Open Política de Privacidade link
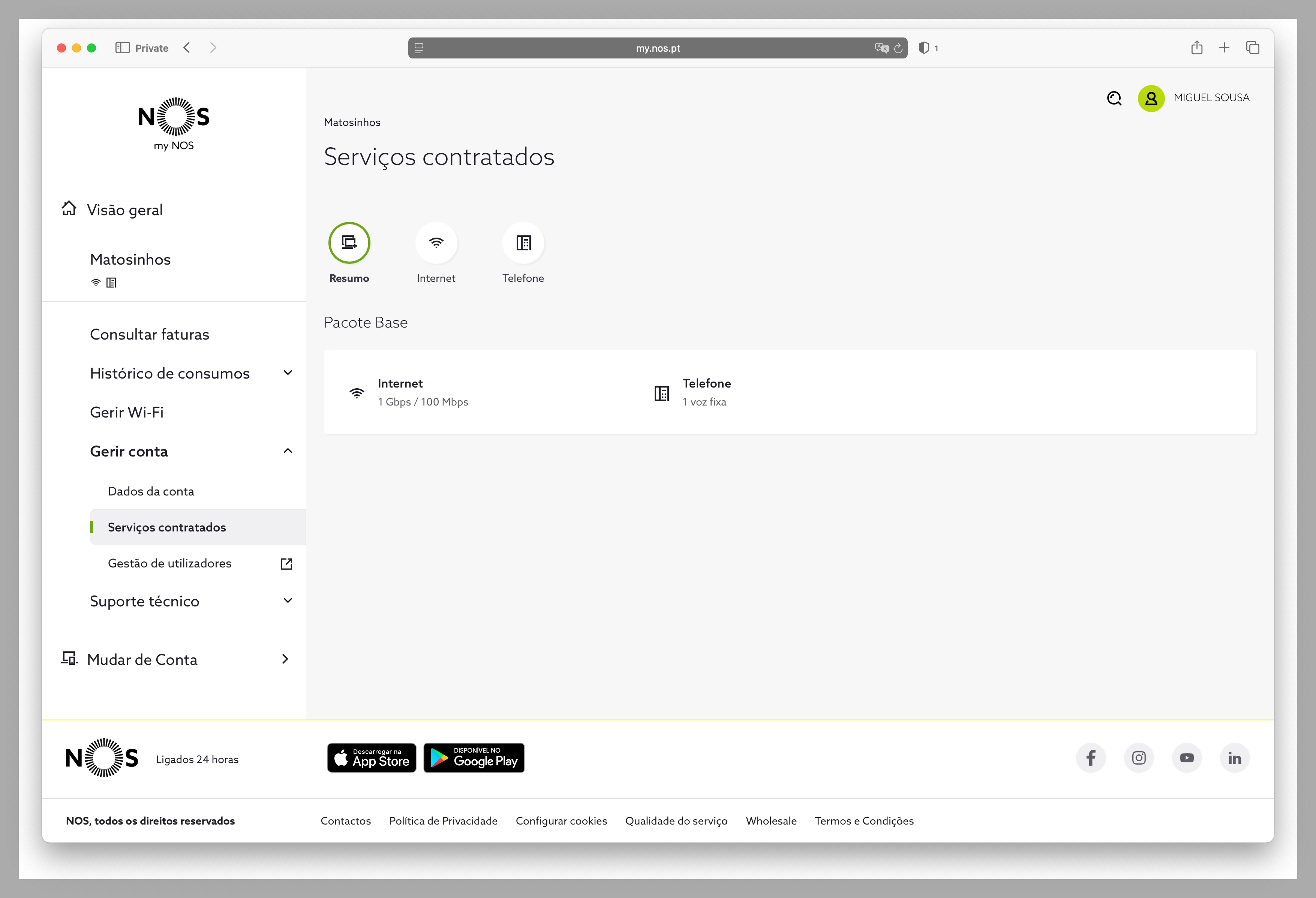1316x898 pixels. (443, 821)
